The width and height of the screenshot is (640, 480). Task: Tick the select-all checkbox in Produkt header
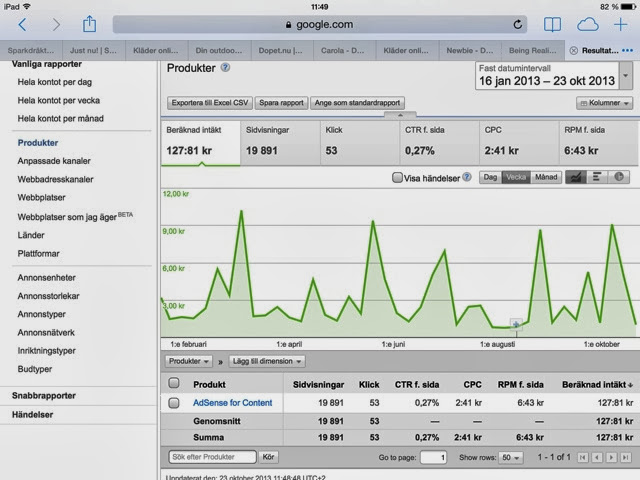[x=174, y=383]
